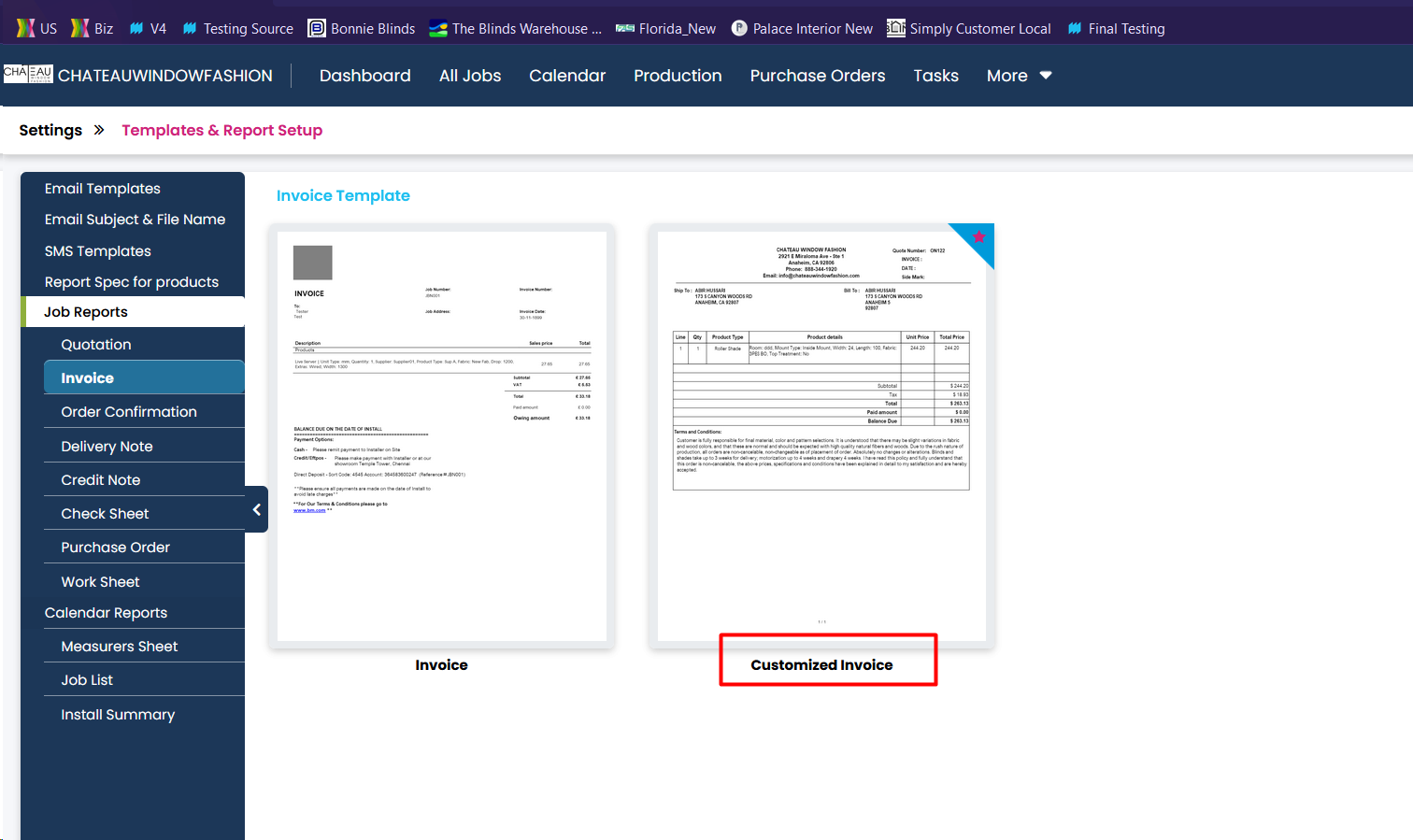1413x840 pixels.
Task: Open Delivery Note report settings
Action: pyautogui.click(x=107, y=447)
